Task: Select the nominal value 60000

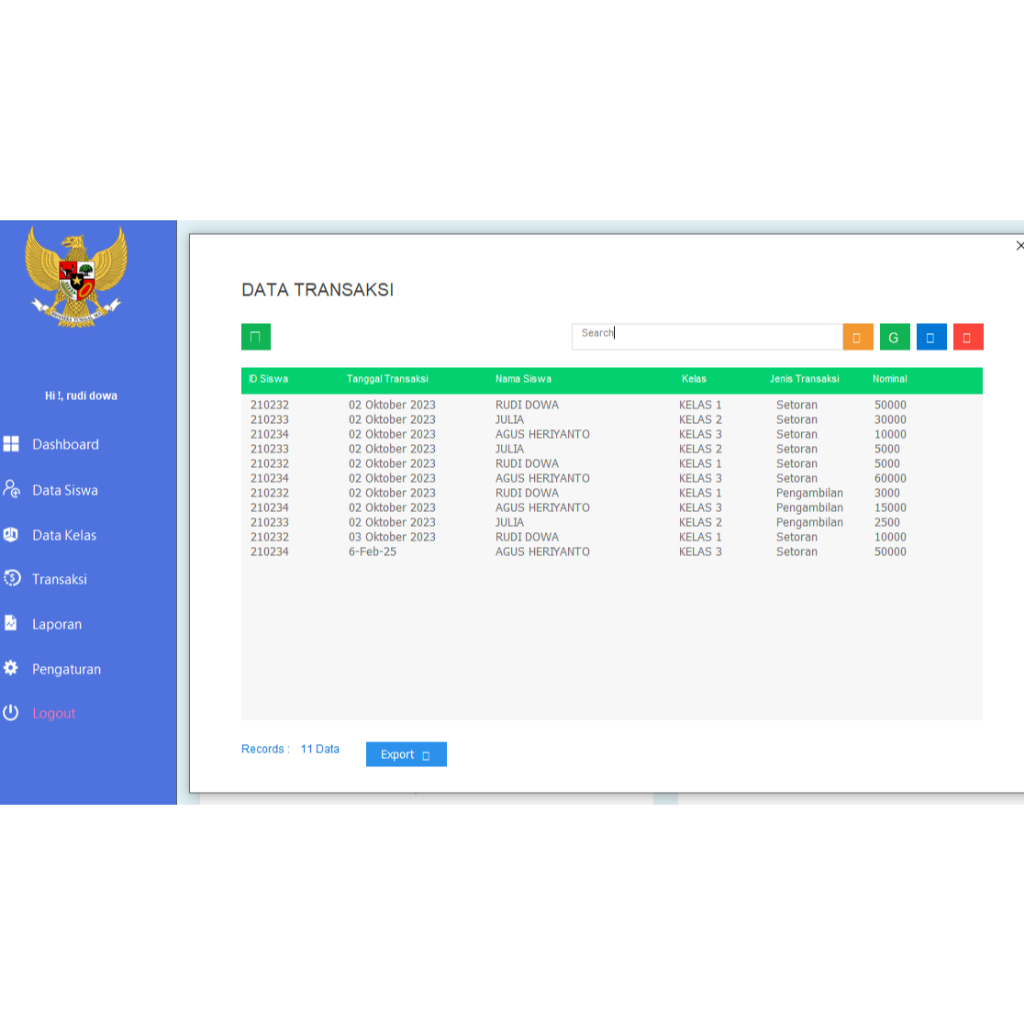Action: tap(890, 478)
